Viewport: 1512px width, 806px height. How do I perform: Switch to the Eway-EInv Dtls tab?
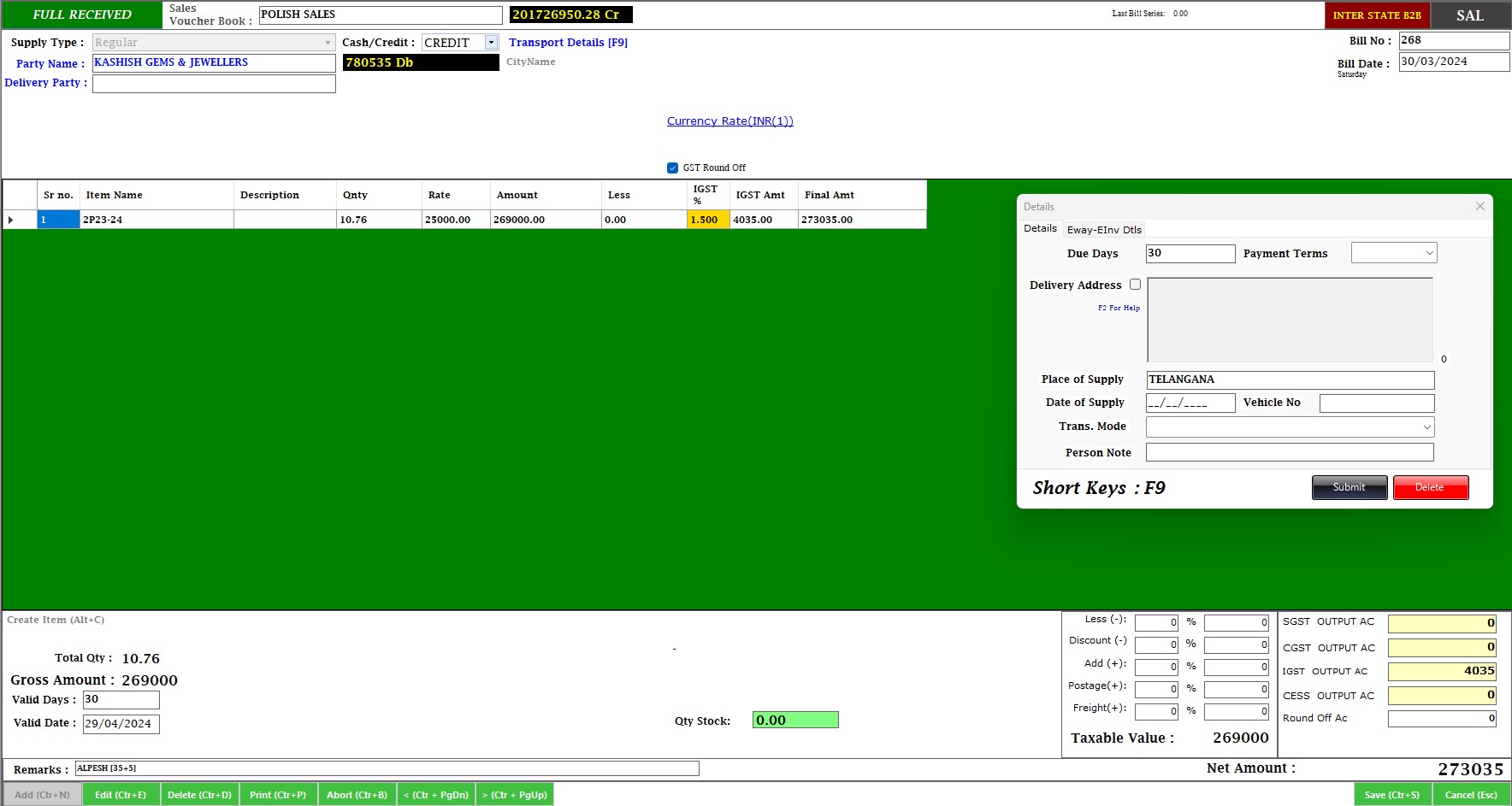(1103, 229)
